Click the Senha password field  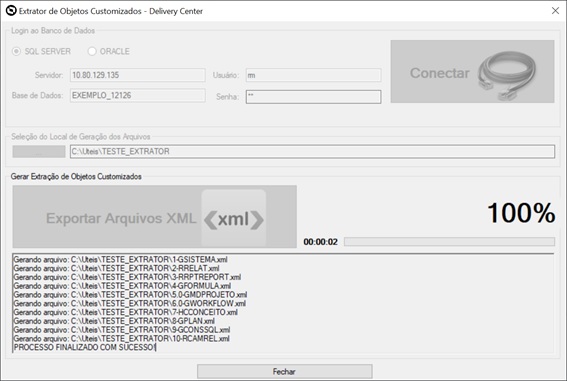pyautogui.click(x=313, y=97)
